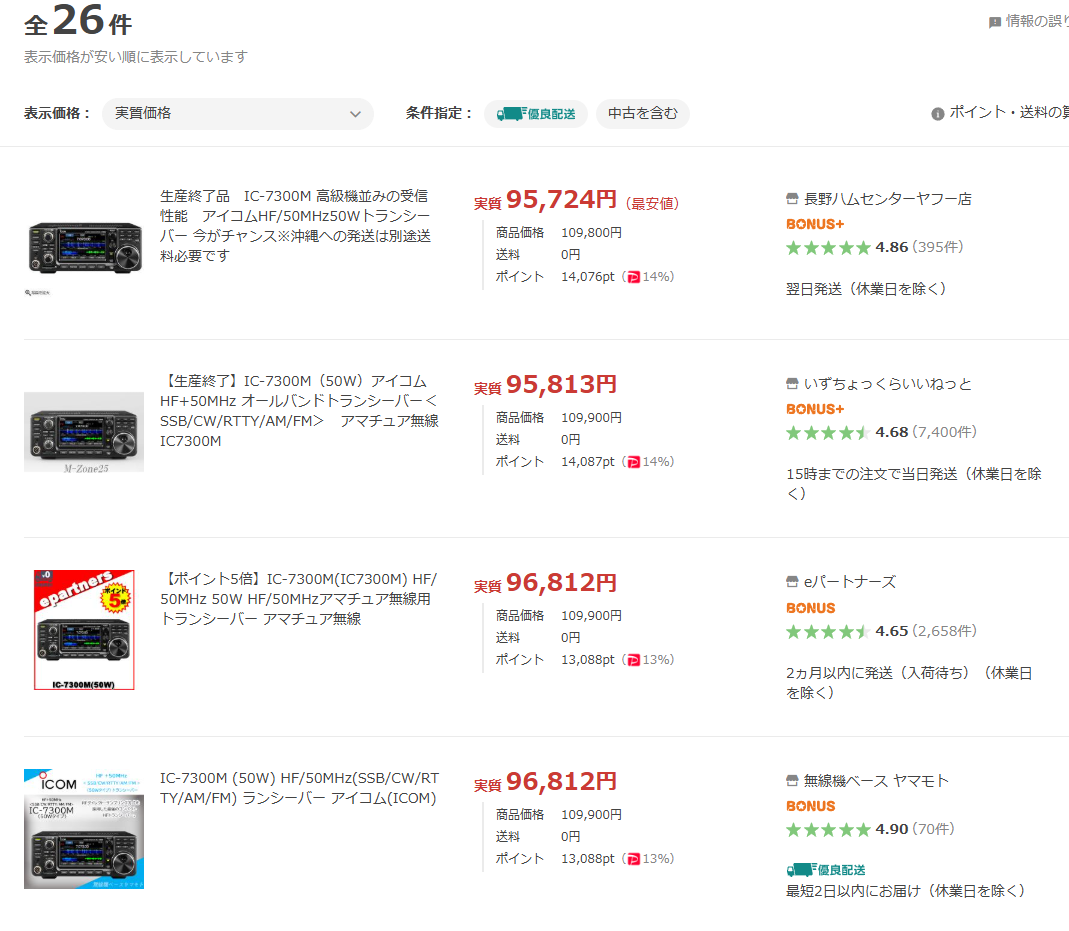Open the 長野ハムセンターヤフー店 store link

(x=887, y=199)
